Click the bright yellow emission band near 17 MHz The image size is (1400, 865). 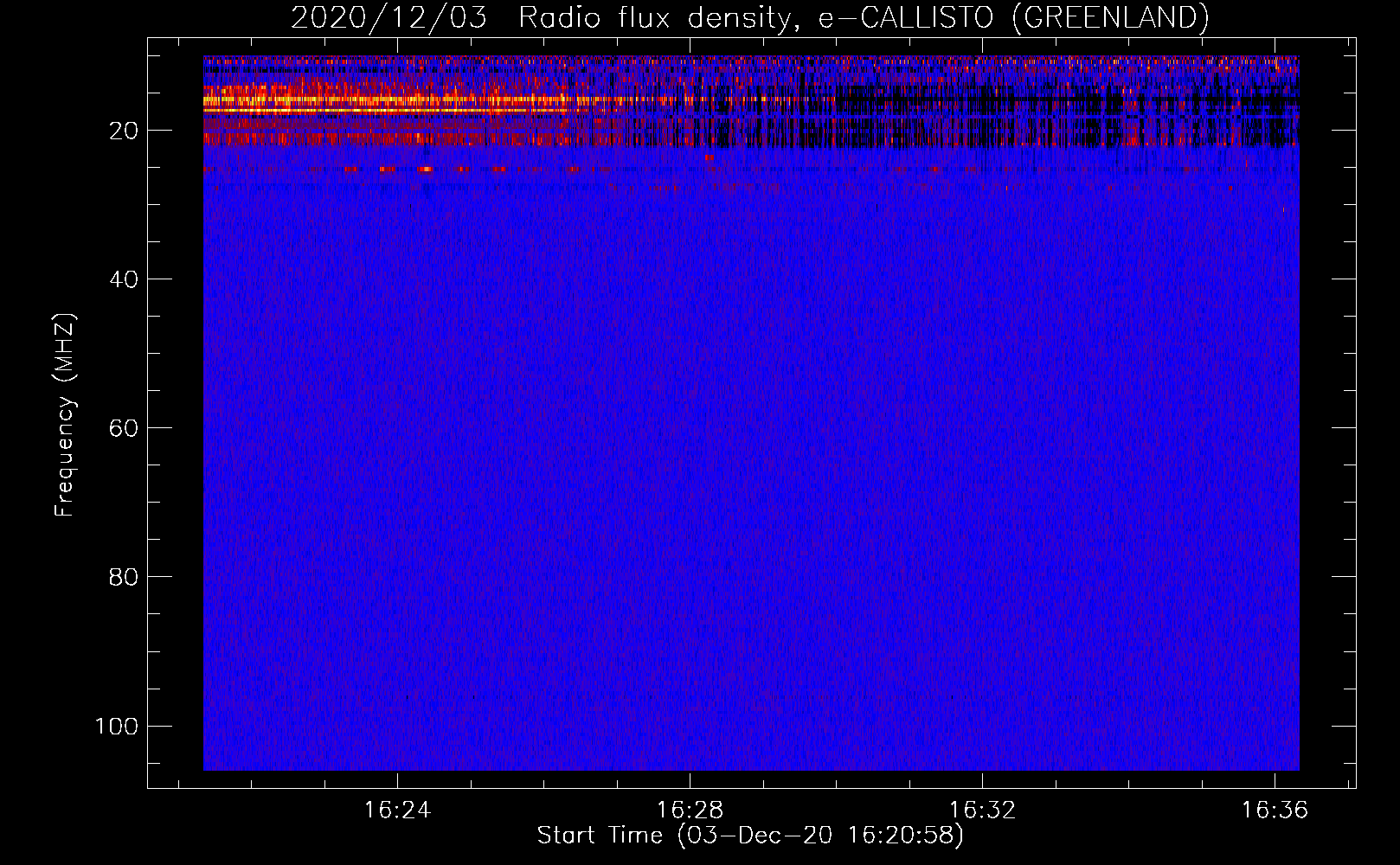385,111
